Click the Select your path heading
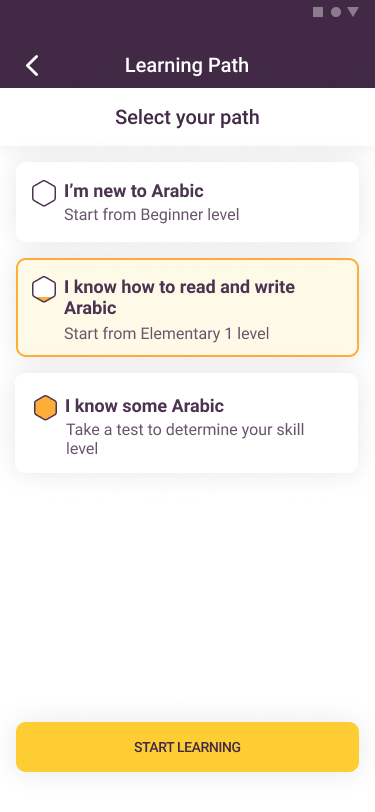 pyautogui.click(x=187, y=117)
